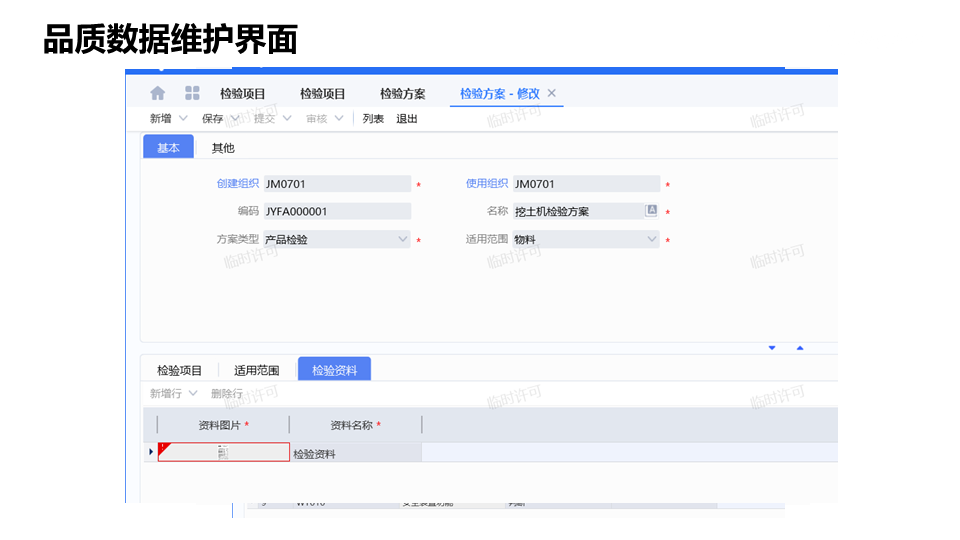
Task: Click the home icon in top navigation
Action: coord(157,93)
